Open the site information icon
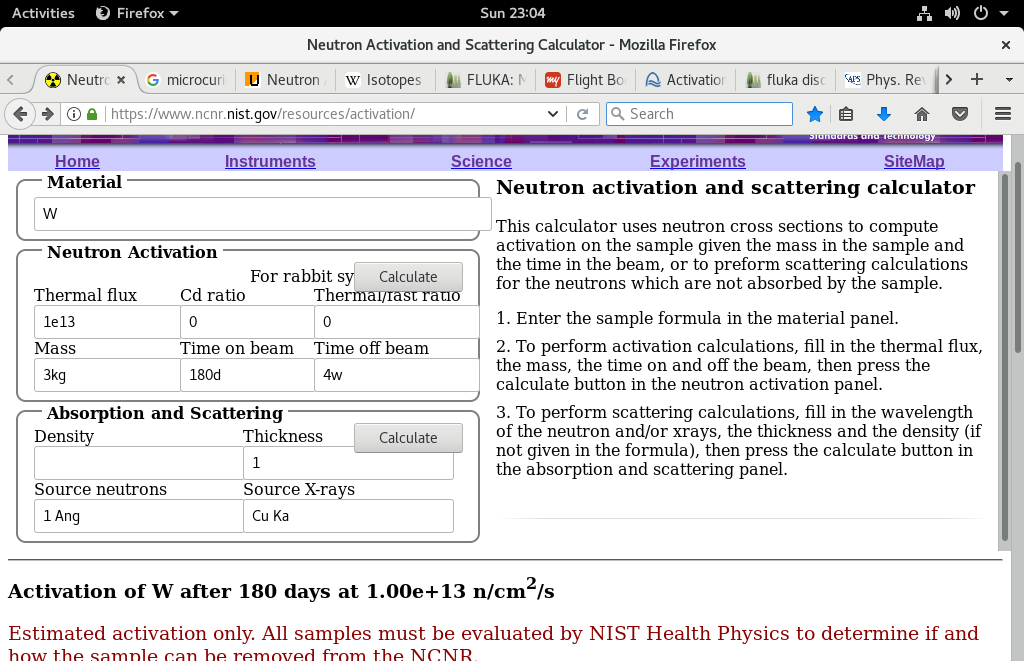Screen dimensions: 1024x661 point(74,114)
